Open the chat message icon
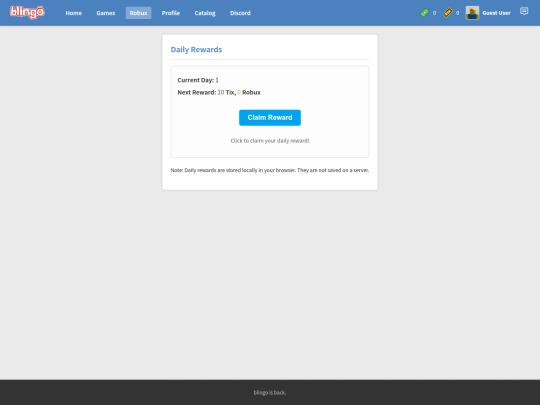Screen dimensions: 540x405 pyautogui.click(x=524, y=11)
